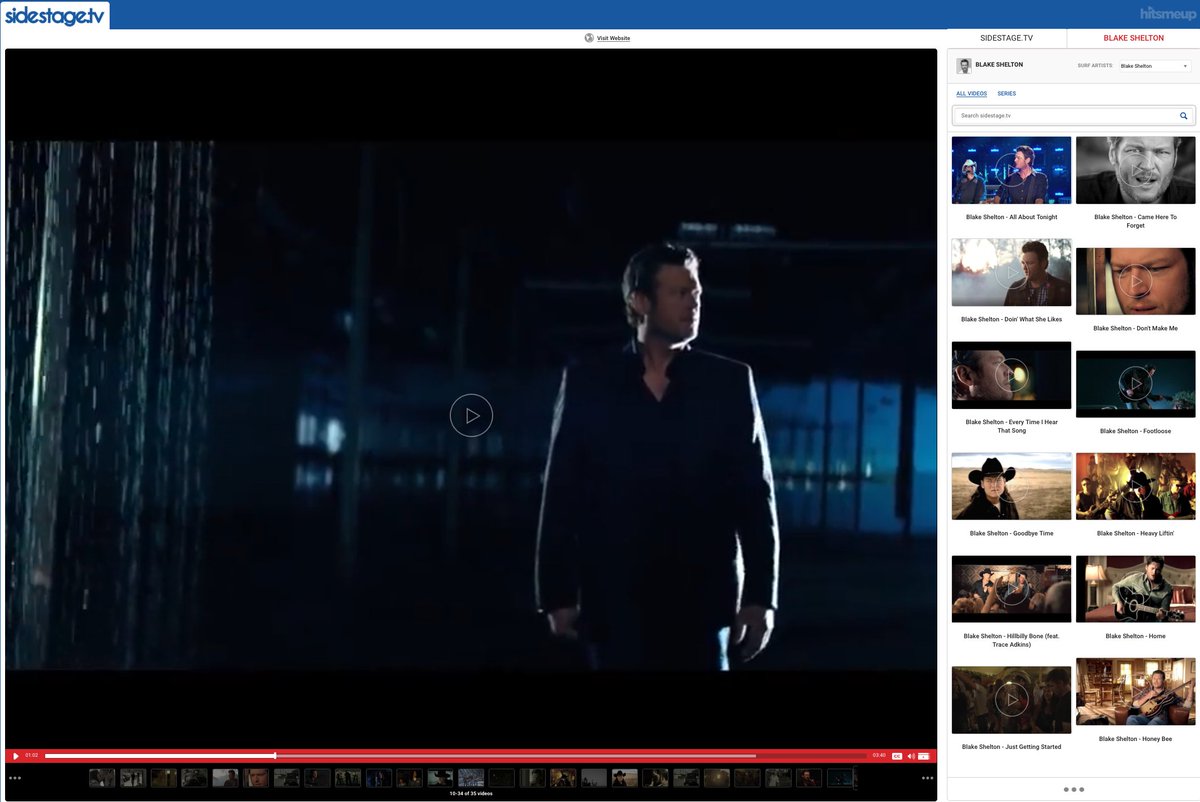Click the title 'Blake Shelton - Don't Make Me'
1200x802 pixels.
tap(1135, 328)
